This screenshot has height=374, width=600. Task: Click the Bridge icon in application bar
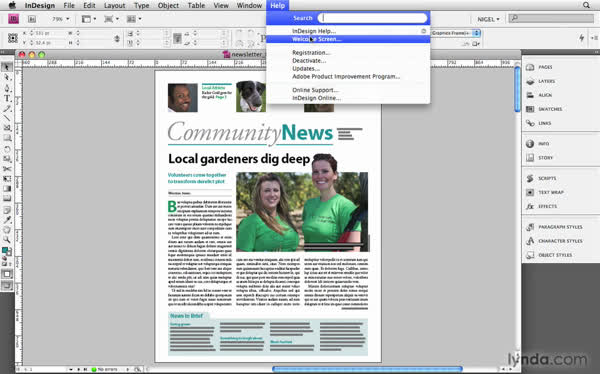[x=32, y=19]
